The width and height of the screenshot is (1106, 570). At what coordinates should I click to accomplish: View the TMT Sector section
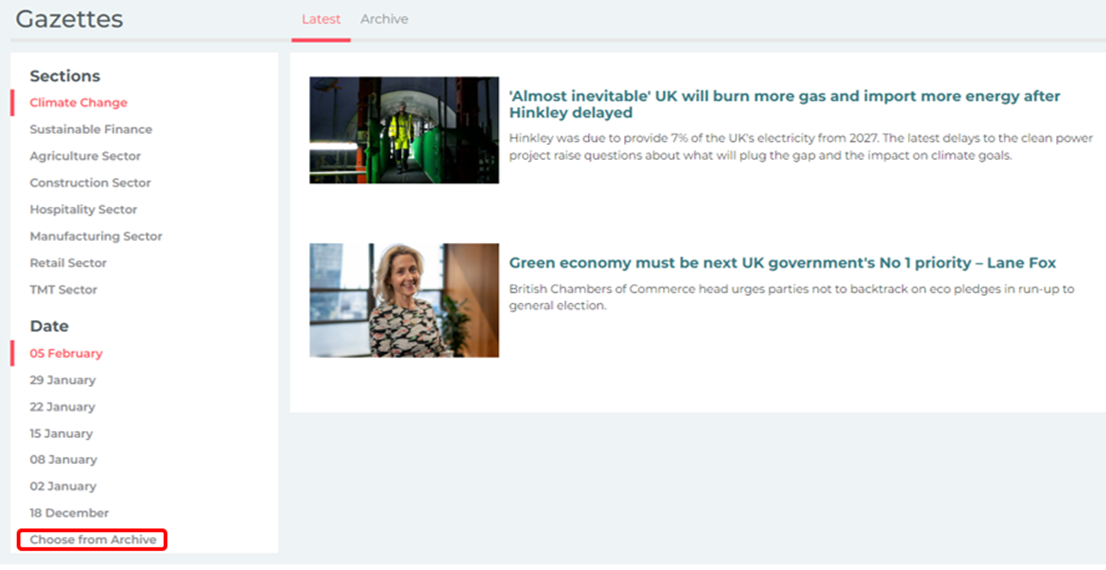pyautogui.click(x=63, y=290)
